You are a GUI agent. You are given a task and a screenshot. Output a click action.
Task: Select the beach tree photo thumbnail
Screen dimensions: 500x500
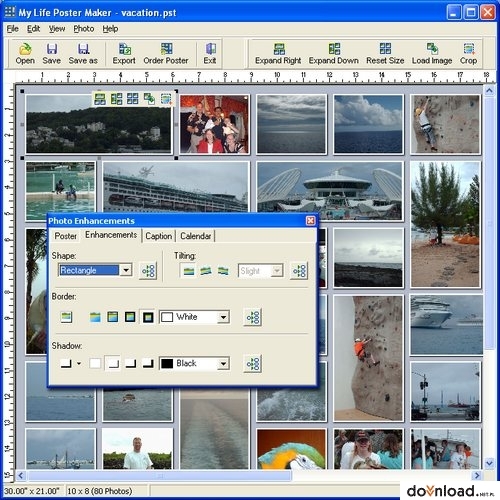445,224
